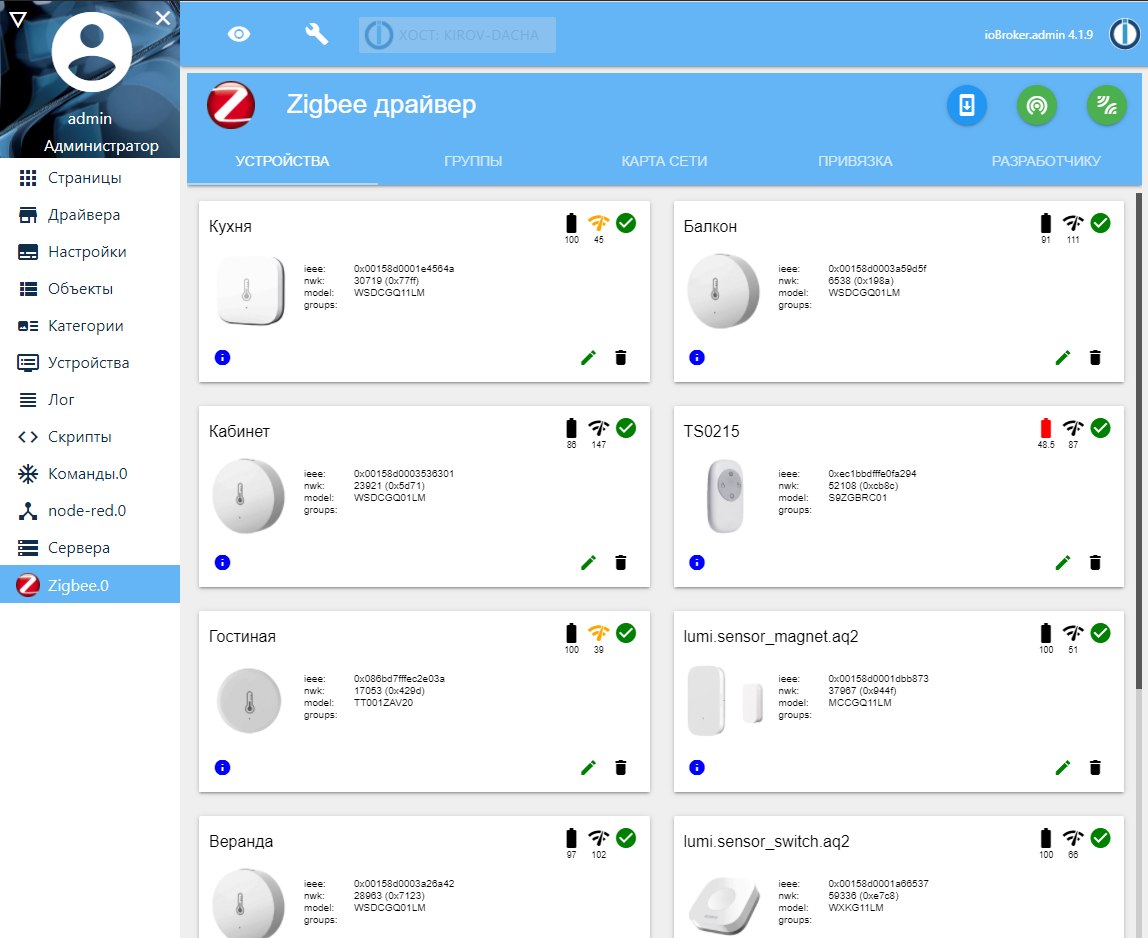Click the triangle dropdown icon in the sidebar header
1148x938 pixels.
(18, 19)
